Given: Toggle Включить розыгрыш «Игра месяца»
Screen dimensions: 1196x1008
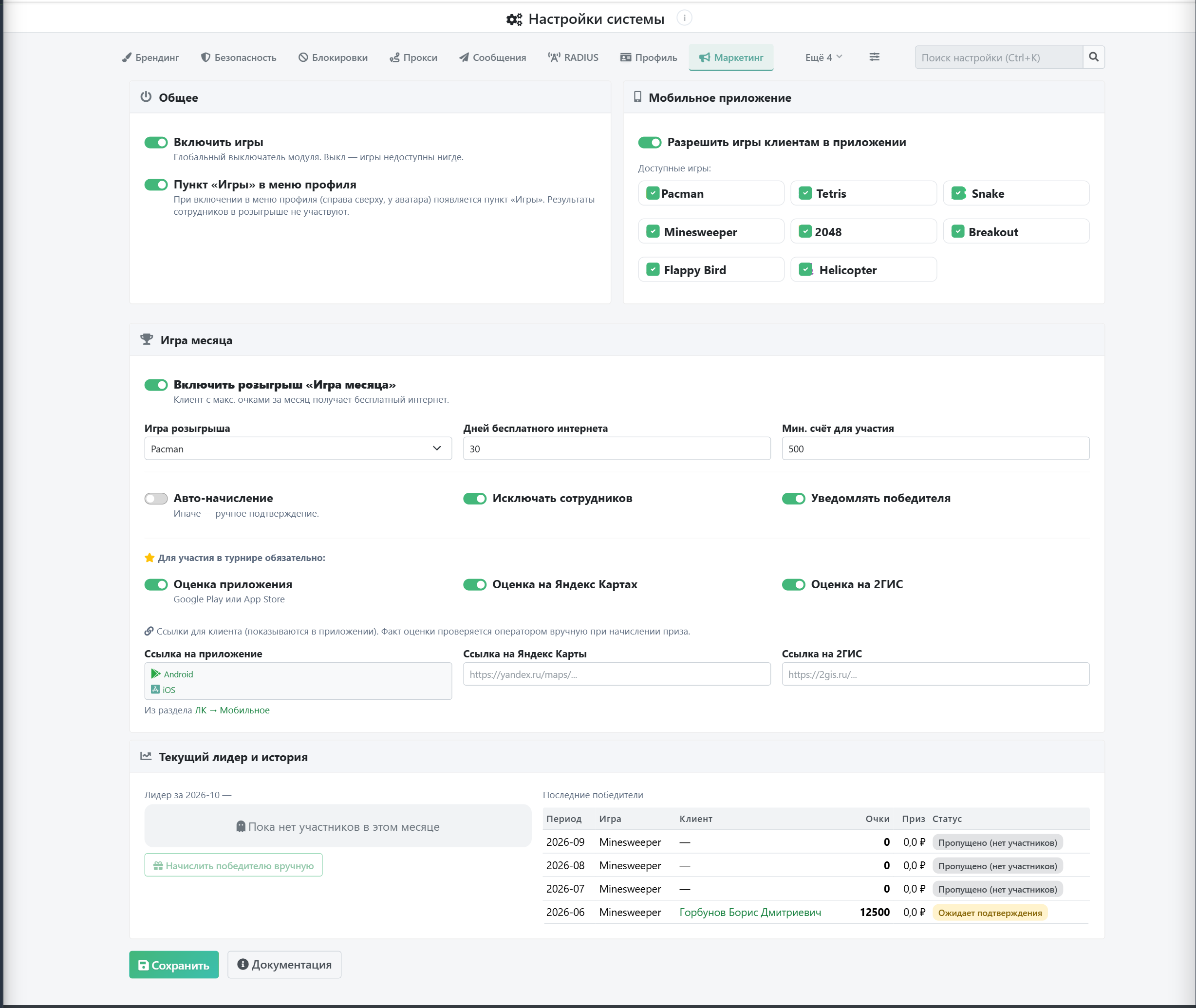Looking at the screenshot, I should coord(156,385).
